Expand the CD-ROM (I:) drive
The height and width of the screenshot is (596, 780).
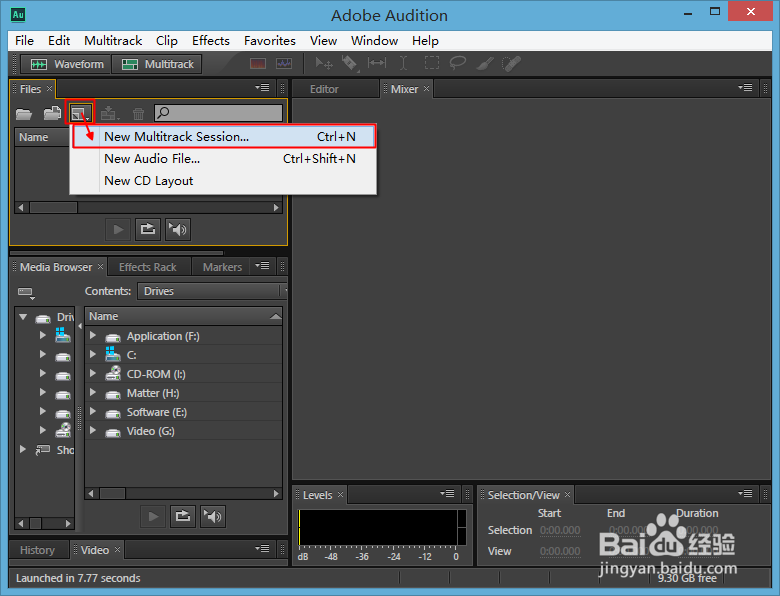click(93, 374)
